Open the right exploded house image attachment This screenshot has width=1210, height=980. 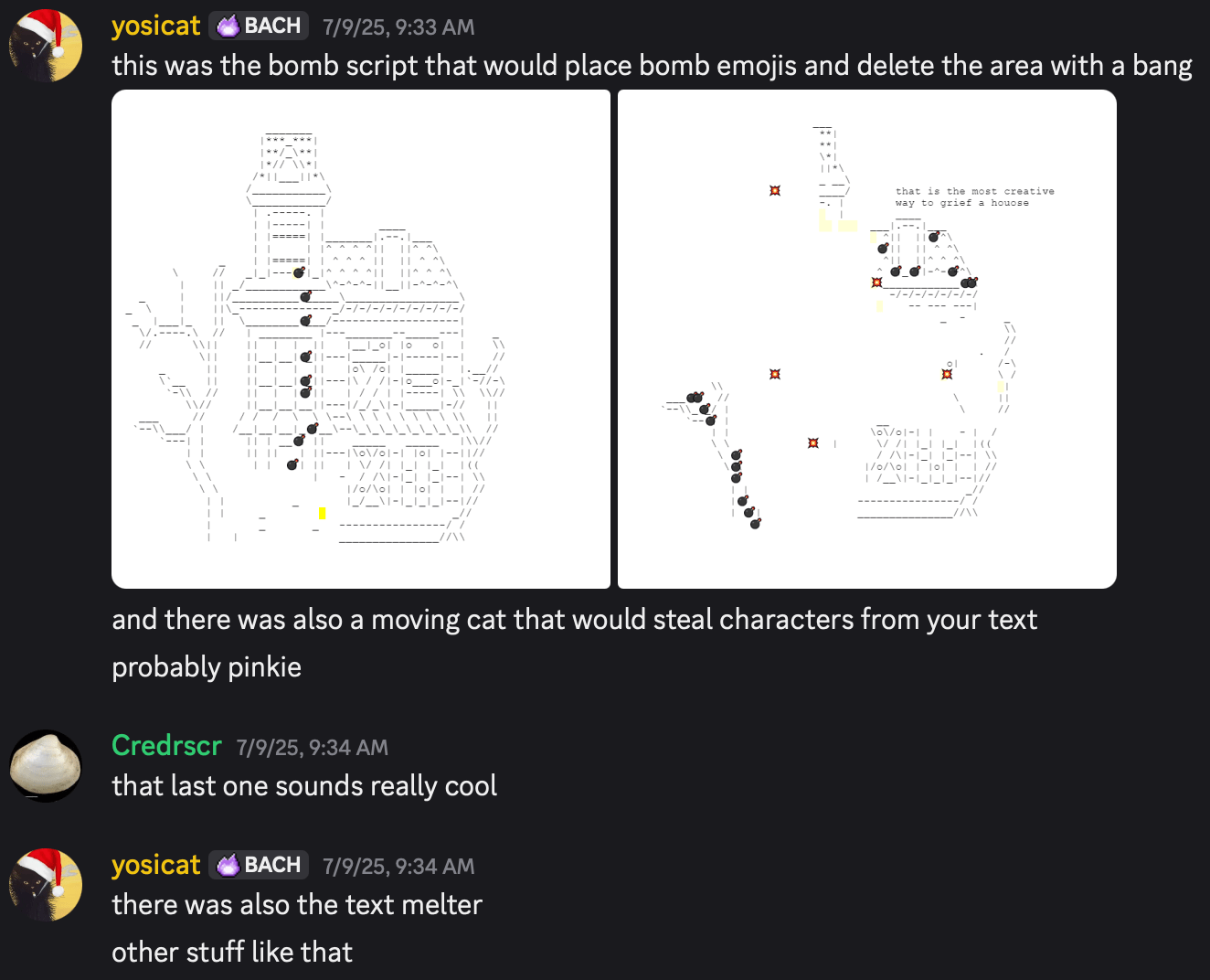point(867,339)
